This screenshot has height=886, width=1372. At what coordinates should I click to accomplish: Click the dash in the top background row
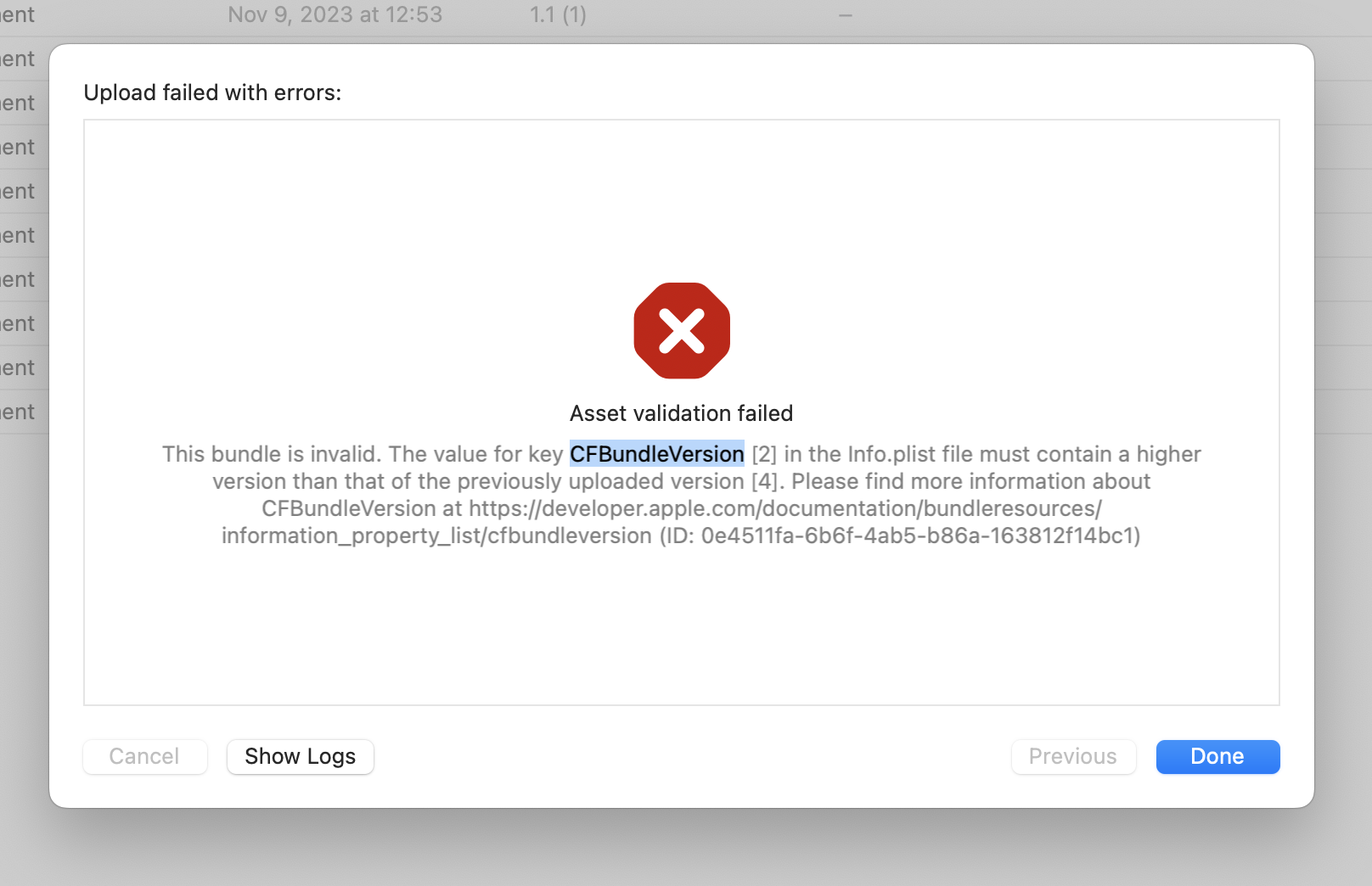(x=845, y=15)
